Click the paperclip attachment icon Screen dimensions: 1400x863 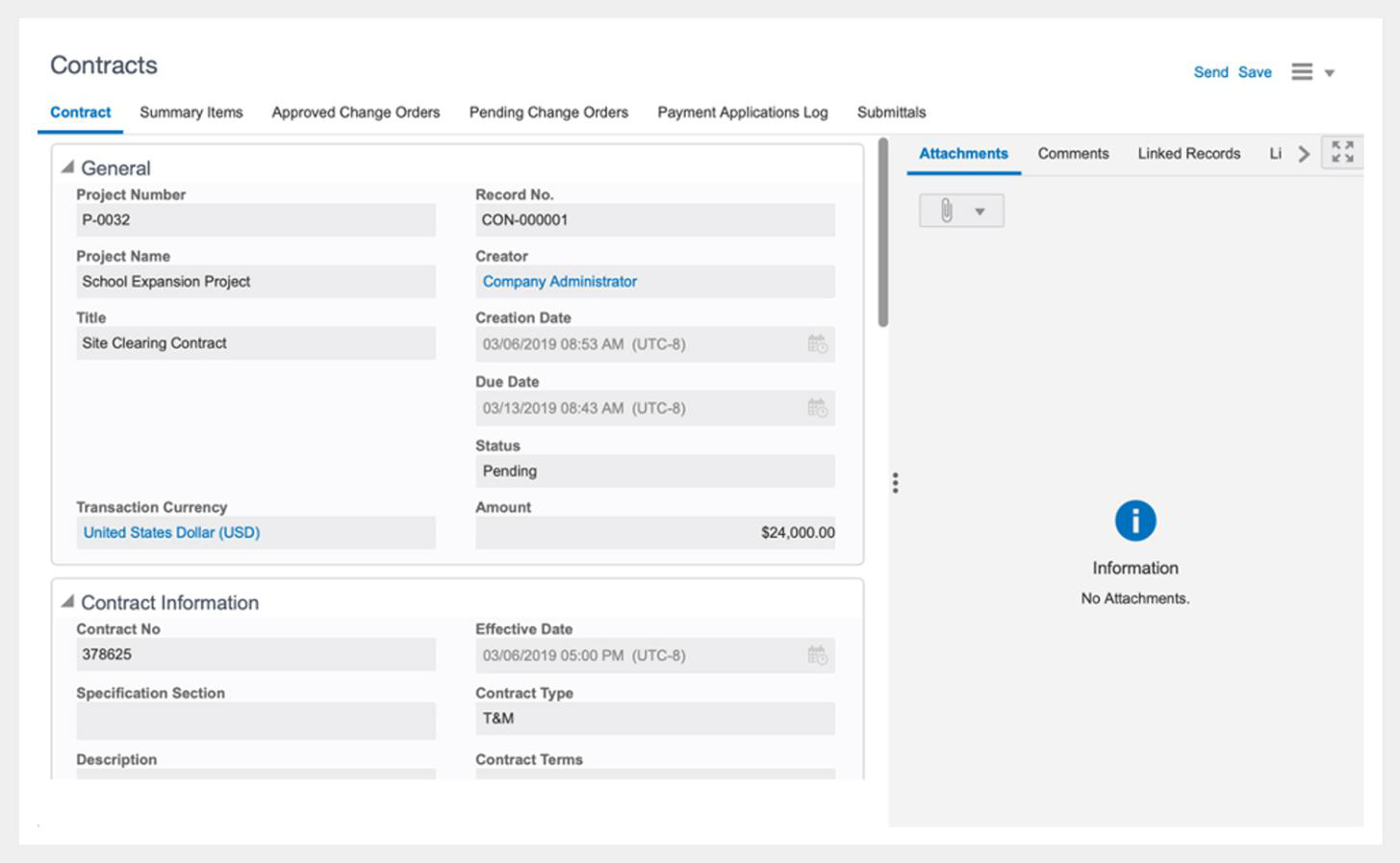(x=947, y=211)
